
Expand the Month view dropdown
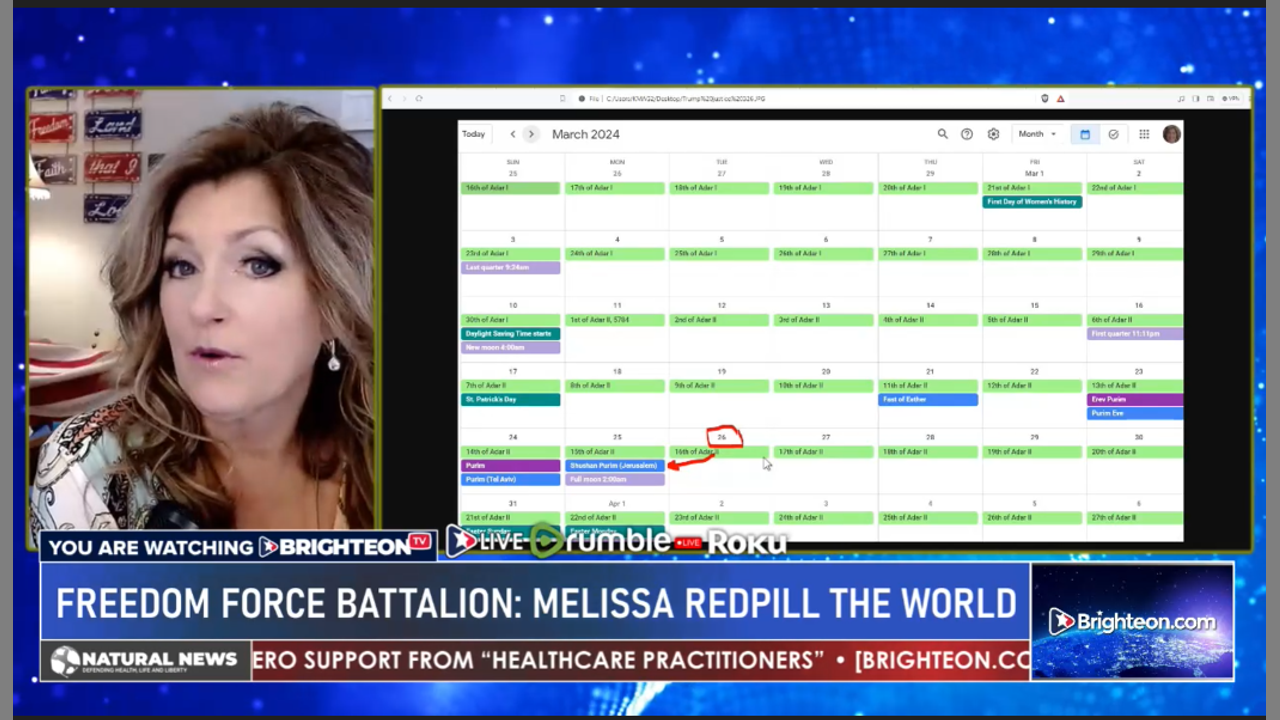click(1037, 134)
